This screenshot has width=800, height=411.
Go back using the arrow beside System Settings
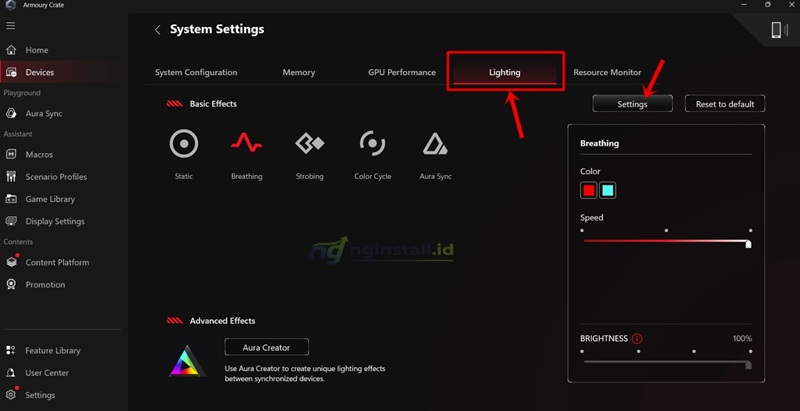[x=158, y=30]
